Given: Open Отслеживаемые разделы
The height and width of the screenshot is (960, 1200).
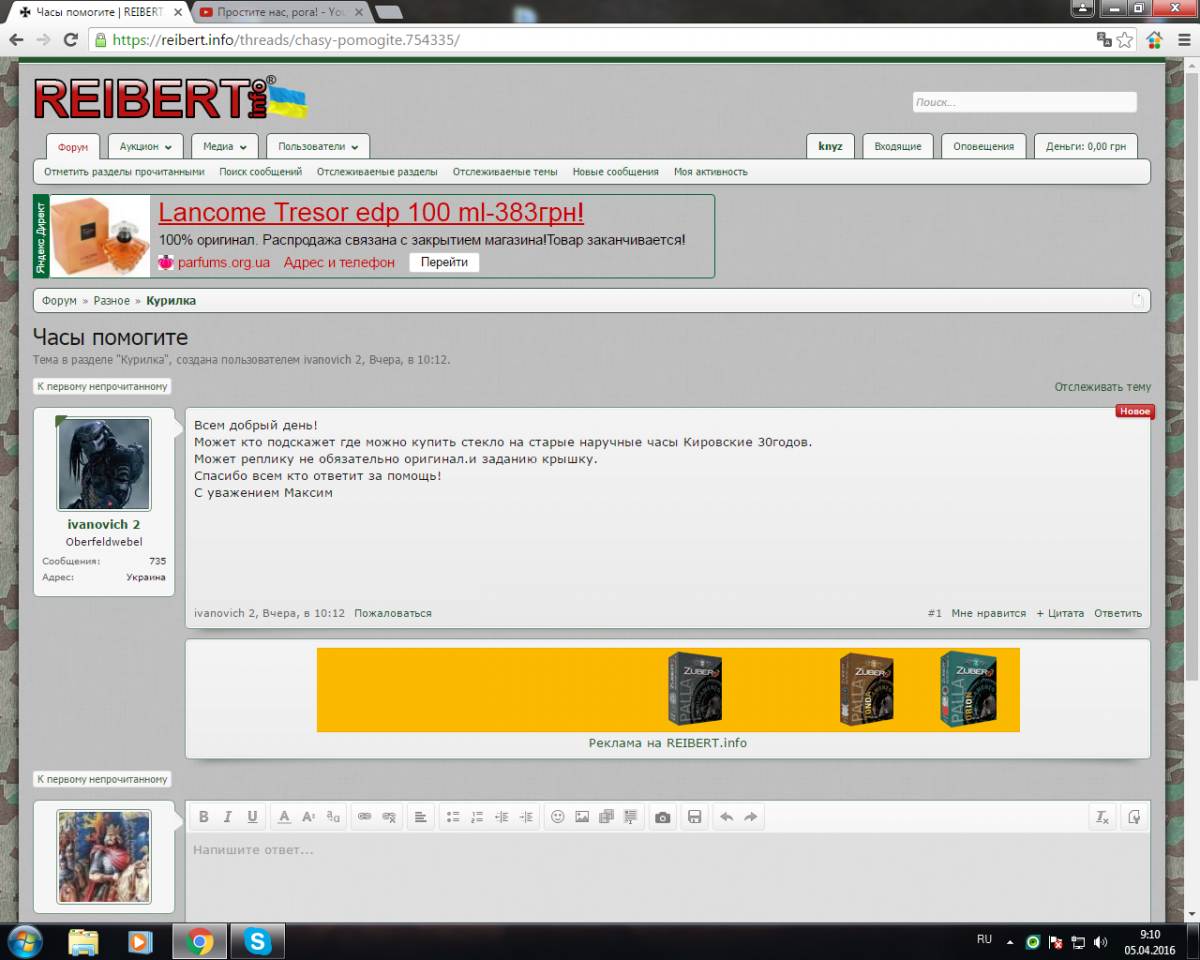Looking at the screenshot, I should tap(377, 172).
